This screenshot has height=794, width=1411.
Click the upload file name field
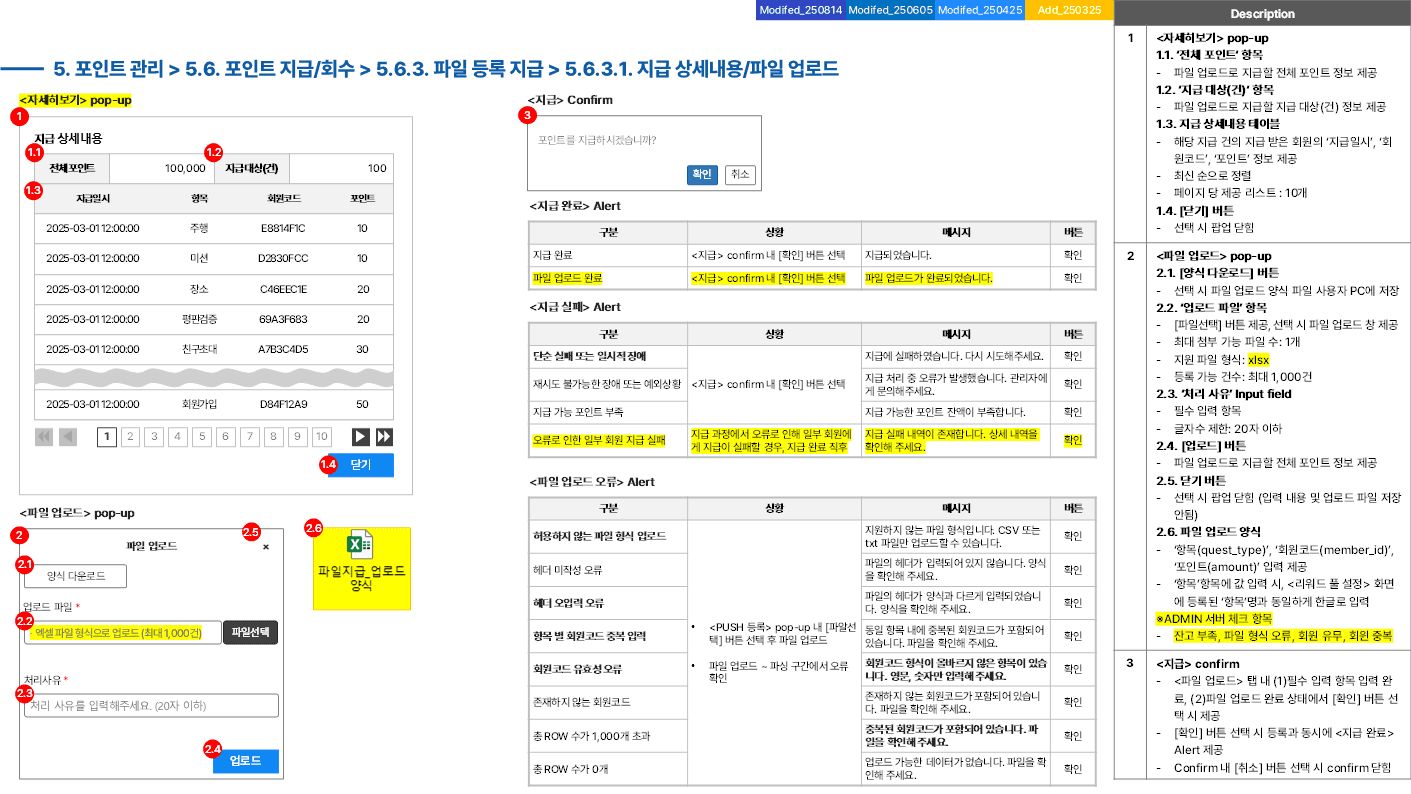tap(123, 632)
